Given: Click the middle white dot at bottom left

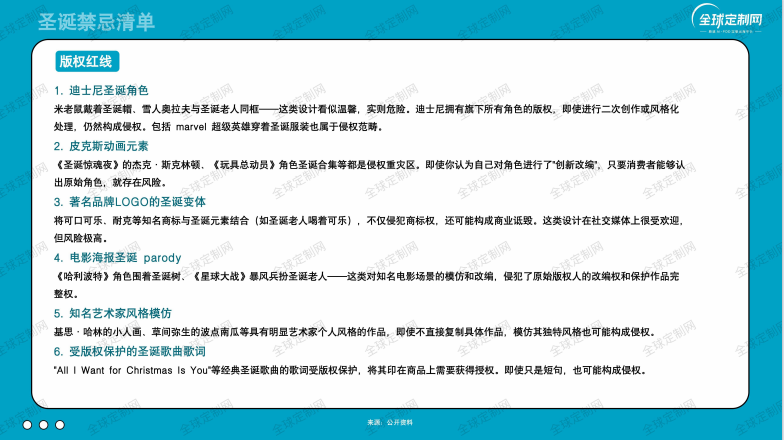Looking at the screenshot, I should [x=43, y=425].
